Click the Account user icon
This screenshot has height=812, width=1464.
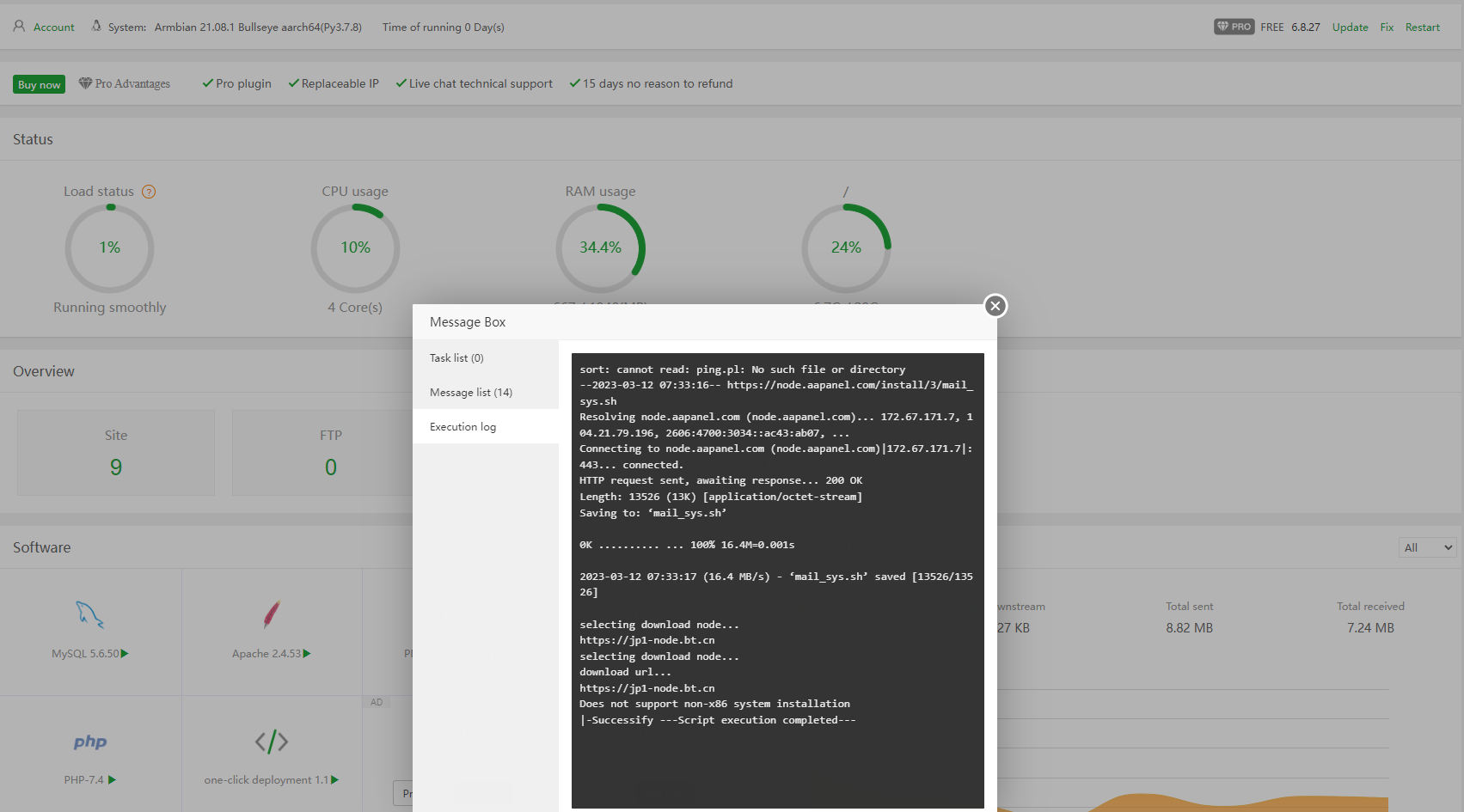pyautogui.click(x=19, y=27)
